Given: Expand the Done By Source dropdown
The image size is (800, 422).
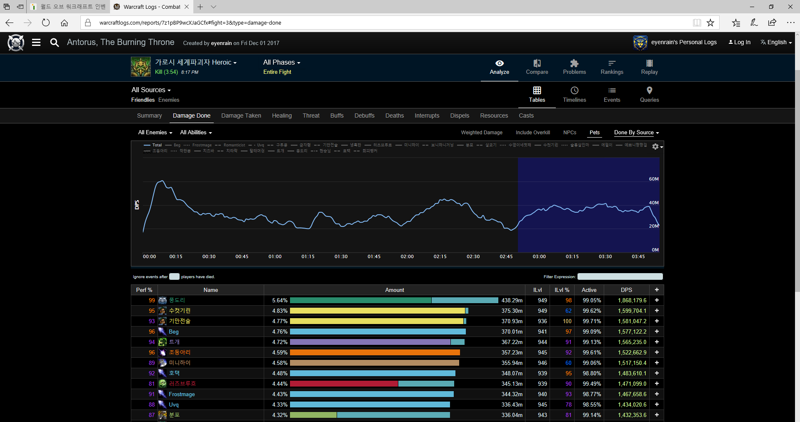Looking at the screenshot, I should pyautogui.click(x=636, y=133).
